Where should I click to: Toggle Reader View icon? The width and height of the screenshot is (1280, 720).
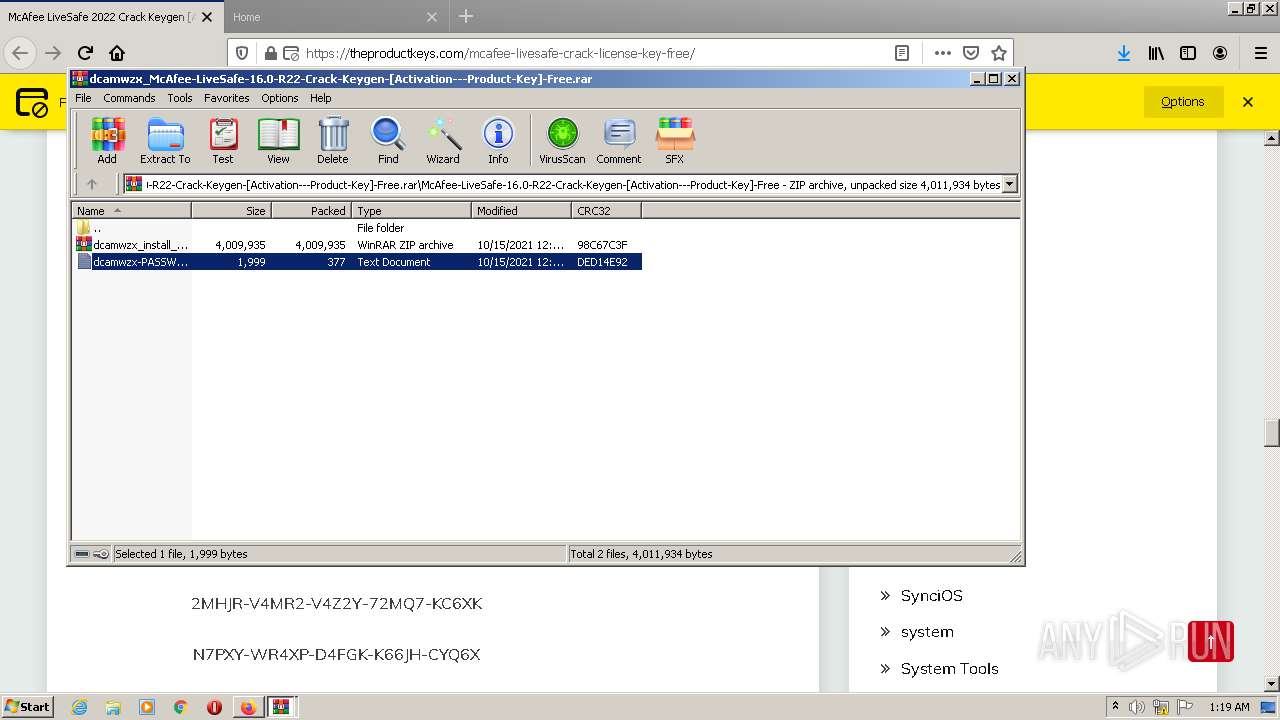901,53
